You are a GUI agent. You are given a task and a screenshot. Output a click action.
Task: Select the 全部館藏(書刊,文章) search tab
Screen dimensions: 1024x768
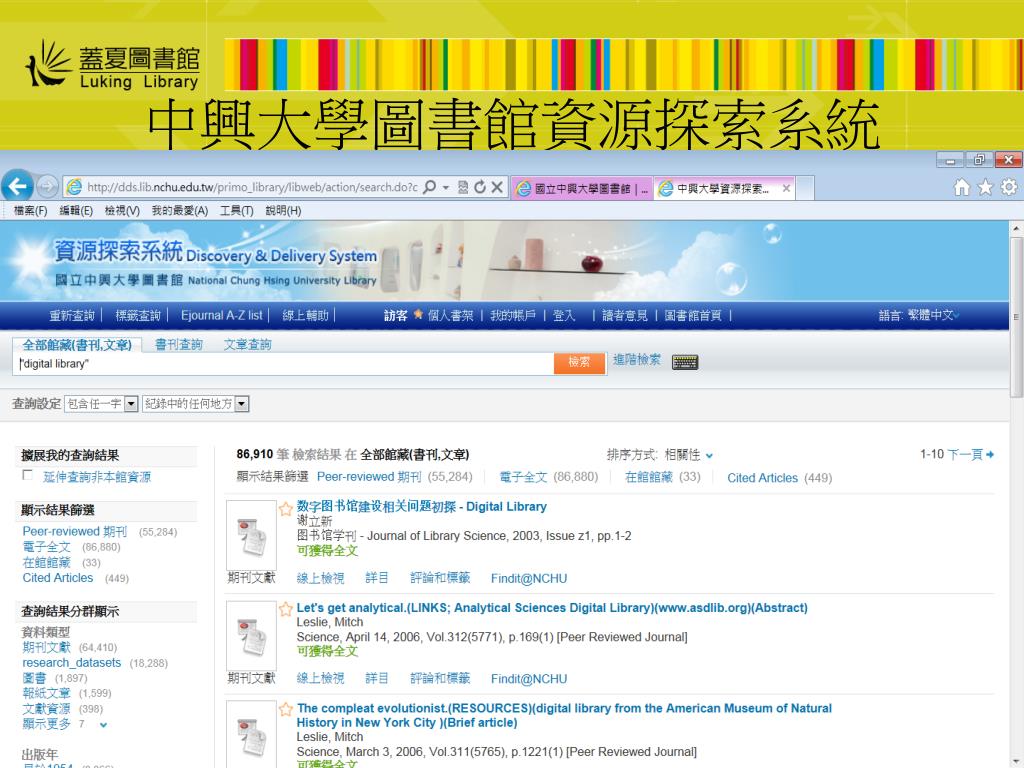click(77, 345)
